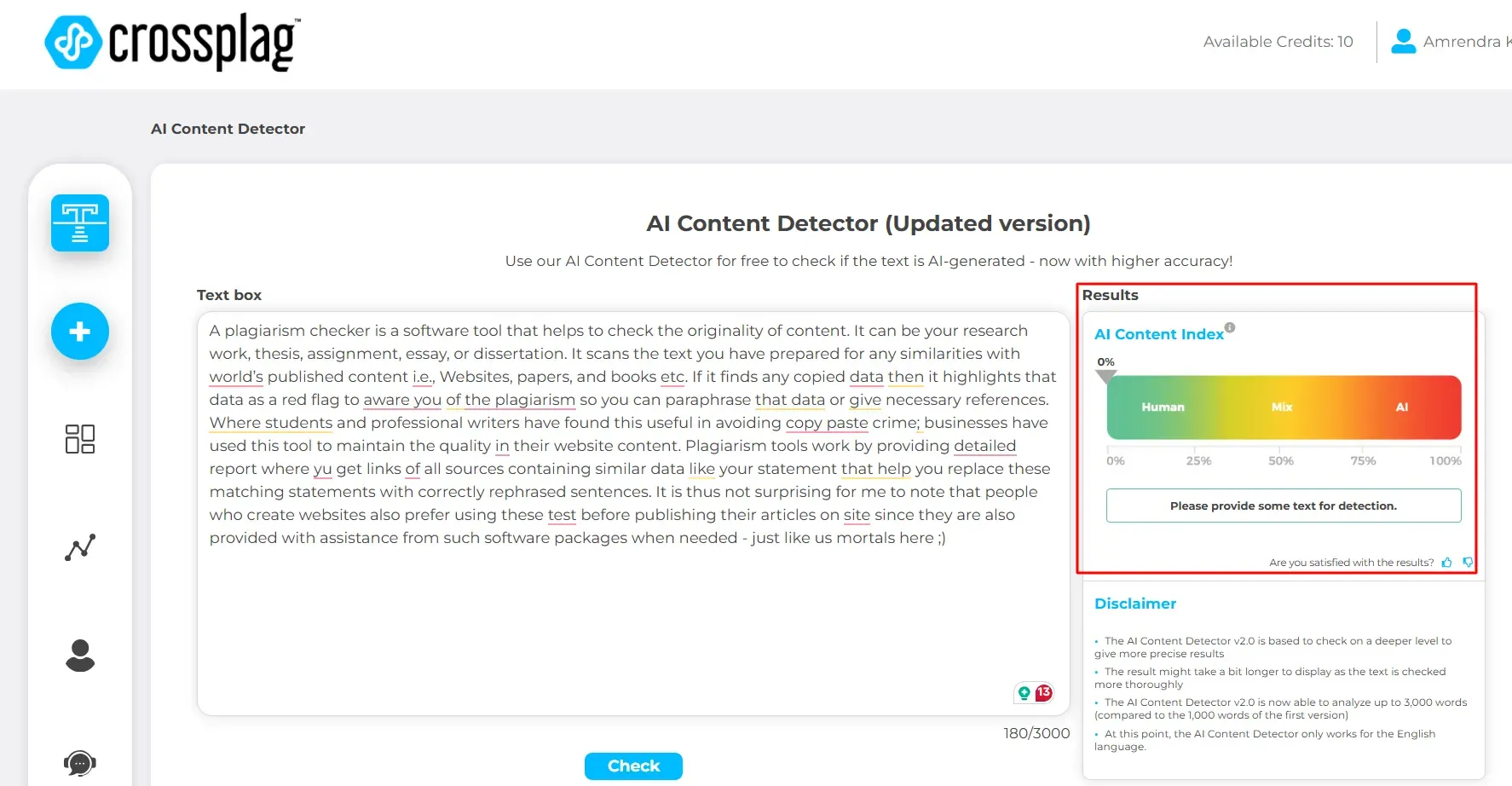Click the AI Content Detector breadcrumb heading

coord(228,129)
